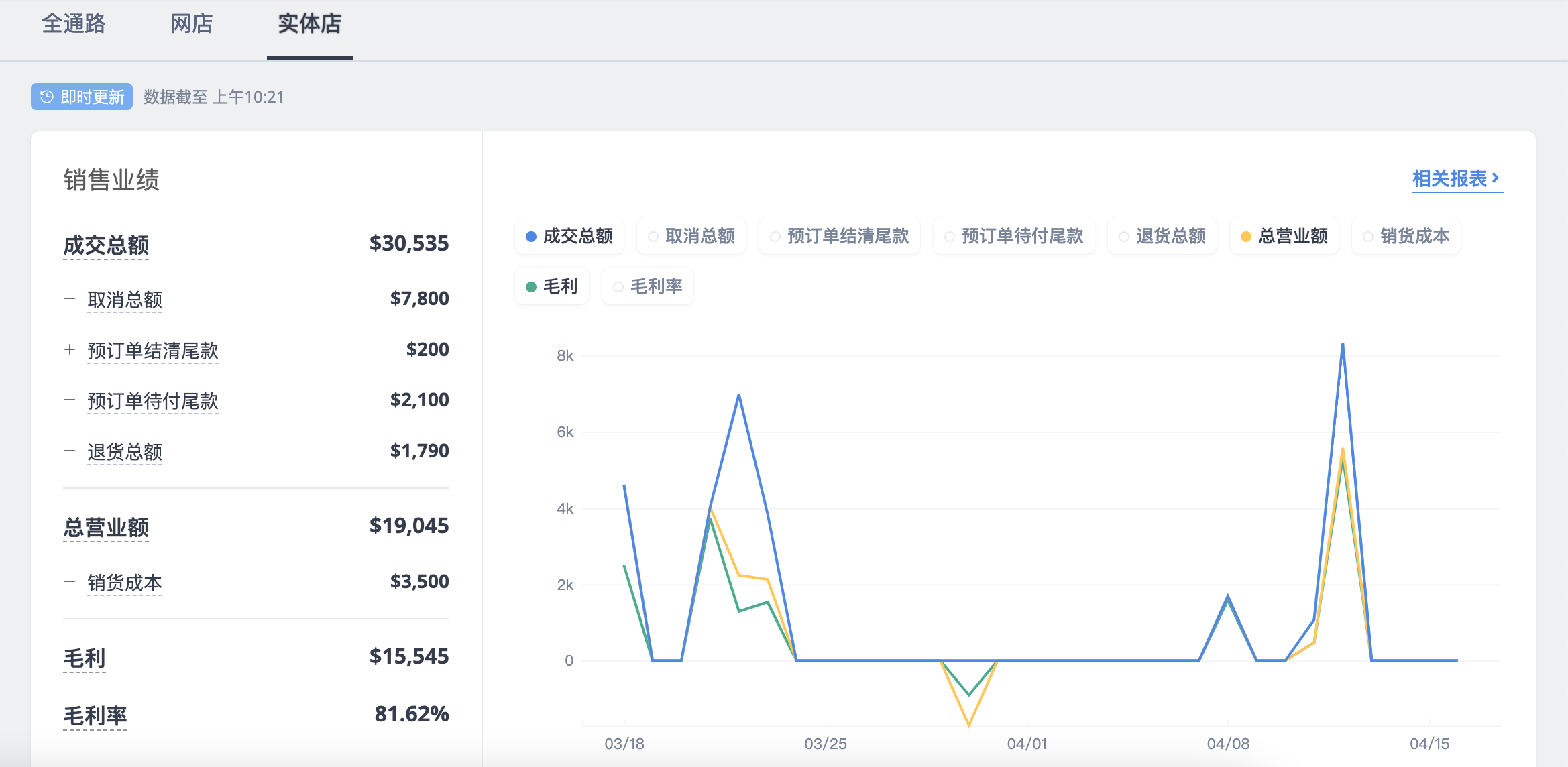
Task: Click the $15,545 毛利 value
Action: tap(409, 656)
